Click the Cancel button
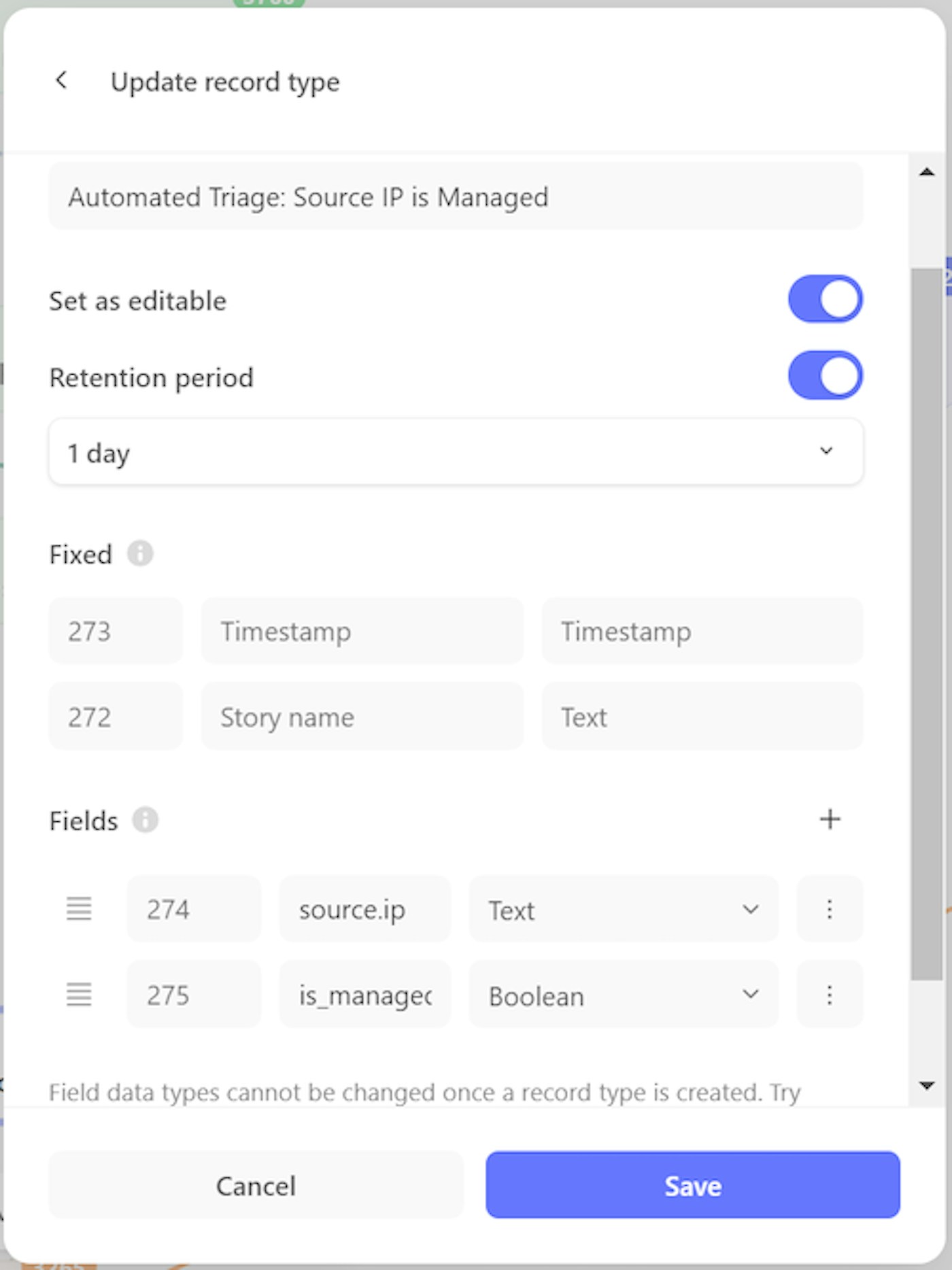952x1270 pixels. 256,1185
